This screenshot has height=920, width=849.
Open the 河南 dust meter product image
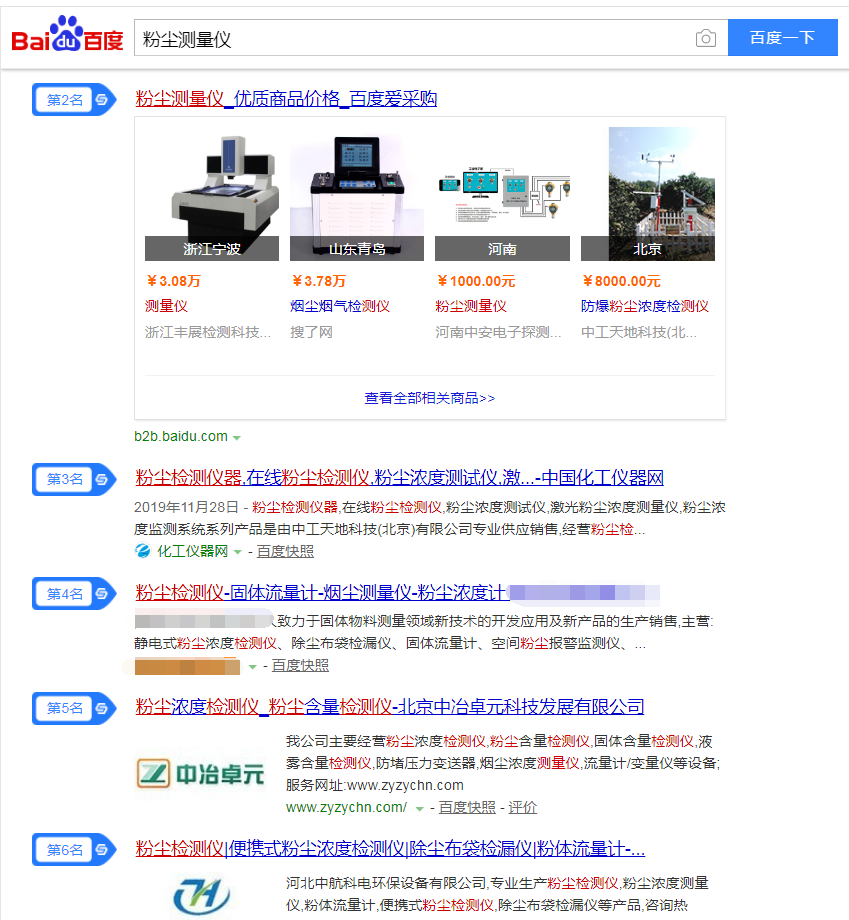pos(502,194)
